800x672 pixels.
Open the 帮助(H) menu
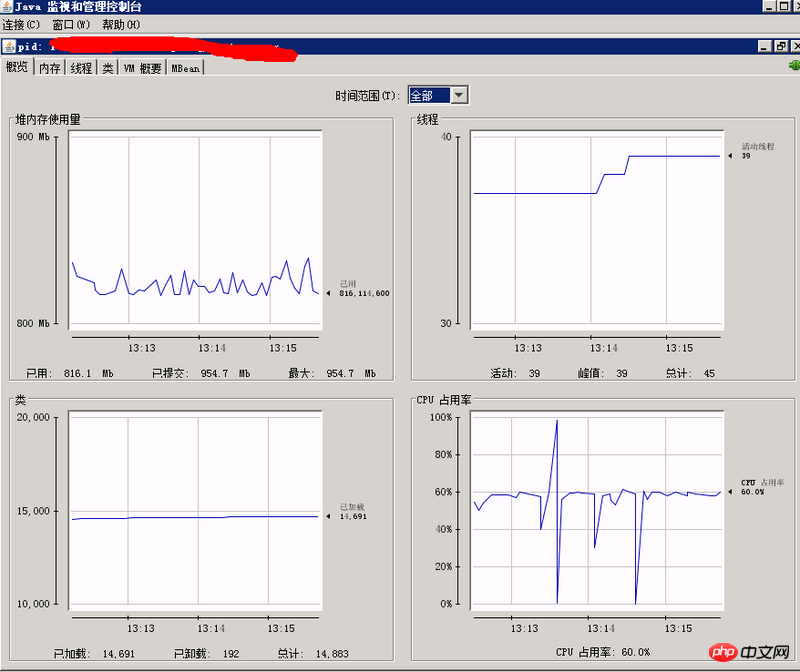pyautogui.click(x=121, y=24)
